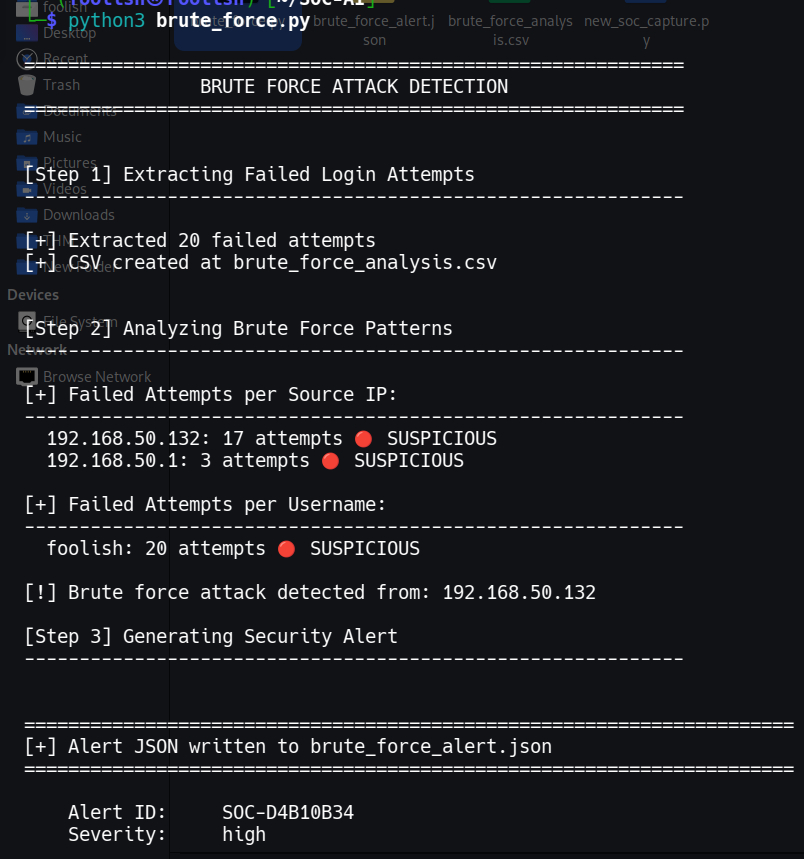The height and width of the screenshot is (859, 804).
Task: Click the Browse Network icon
Action: tap(96, 377)
